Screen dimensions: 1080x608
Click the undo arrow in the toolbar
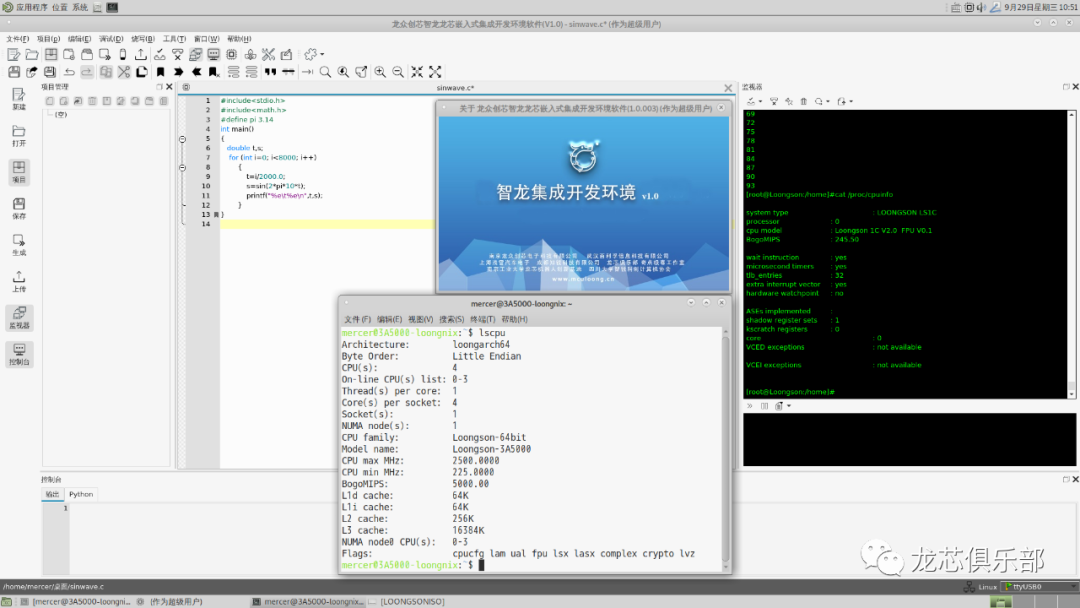coord(69,72)
